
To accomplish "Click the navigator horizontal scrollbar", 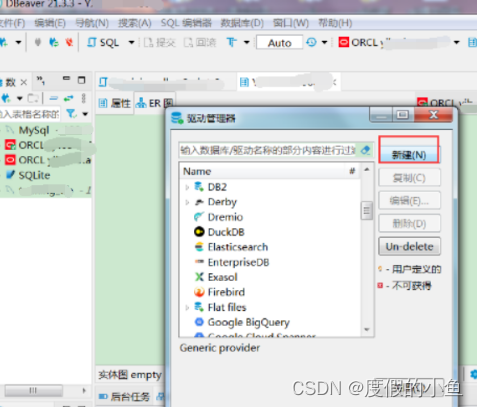I will pos(33,390).
